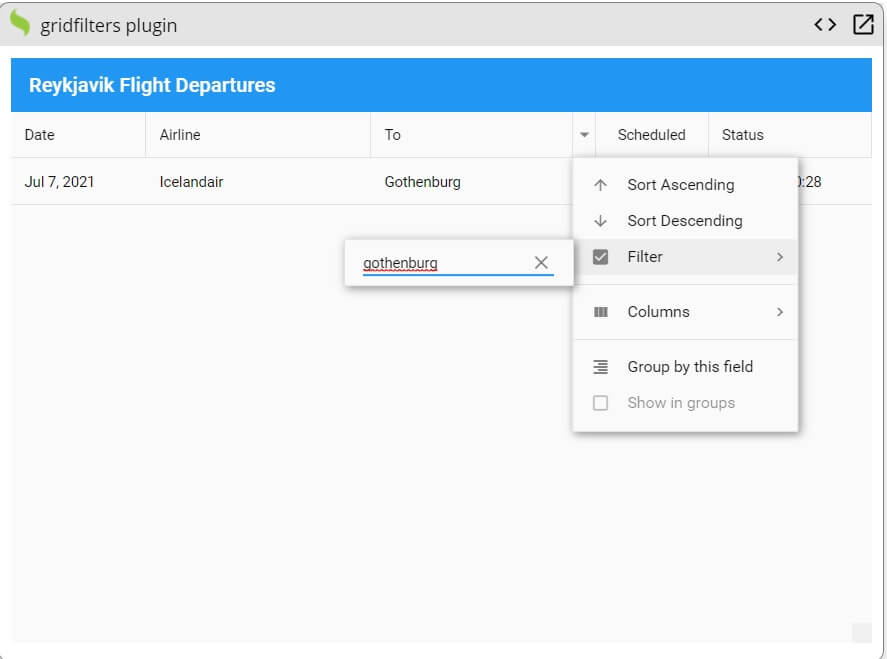The image size is (887, 659).
Task: Enable the Show in groups checkbox
Action: coord(601,402)
